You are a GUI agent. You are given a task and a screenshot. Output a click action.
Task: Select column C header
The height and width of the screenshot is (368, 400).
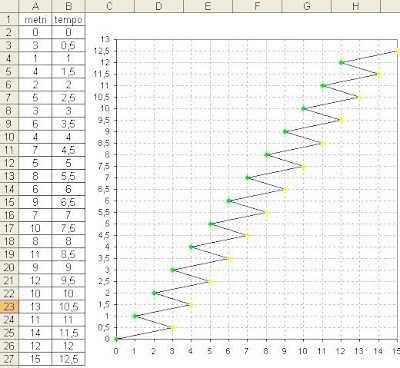click(x=110, y=6)
